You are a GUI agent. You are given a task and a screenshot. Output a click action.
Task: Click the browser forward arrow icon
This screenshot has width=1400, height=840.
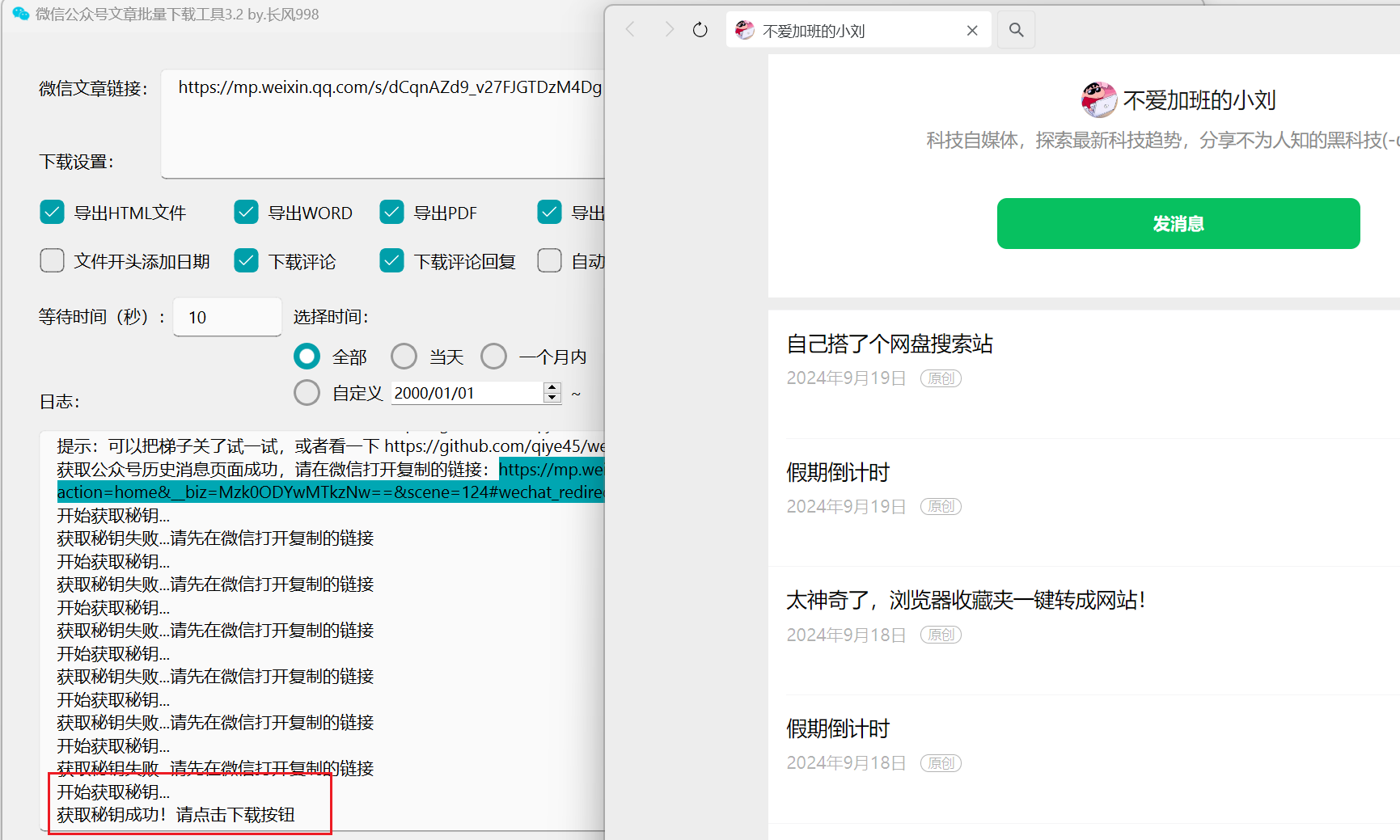tap(668, 30)
